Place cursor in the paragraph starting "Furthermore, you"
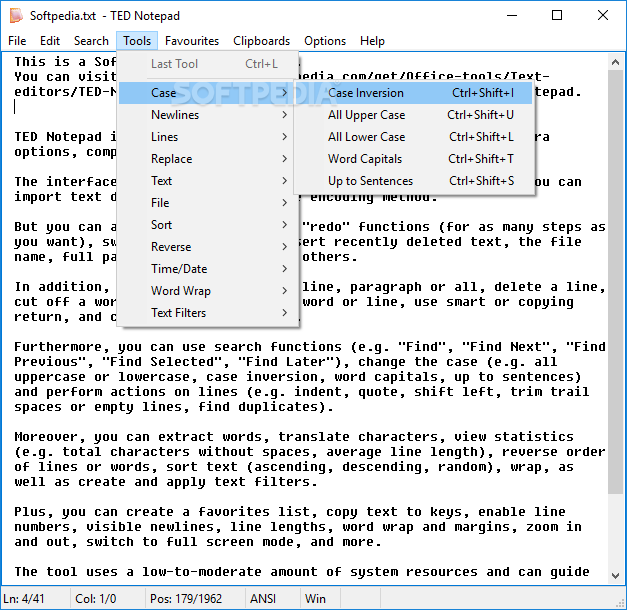The height and width of the screenshot is (610, 627). (310, 377)
